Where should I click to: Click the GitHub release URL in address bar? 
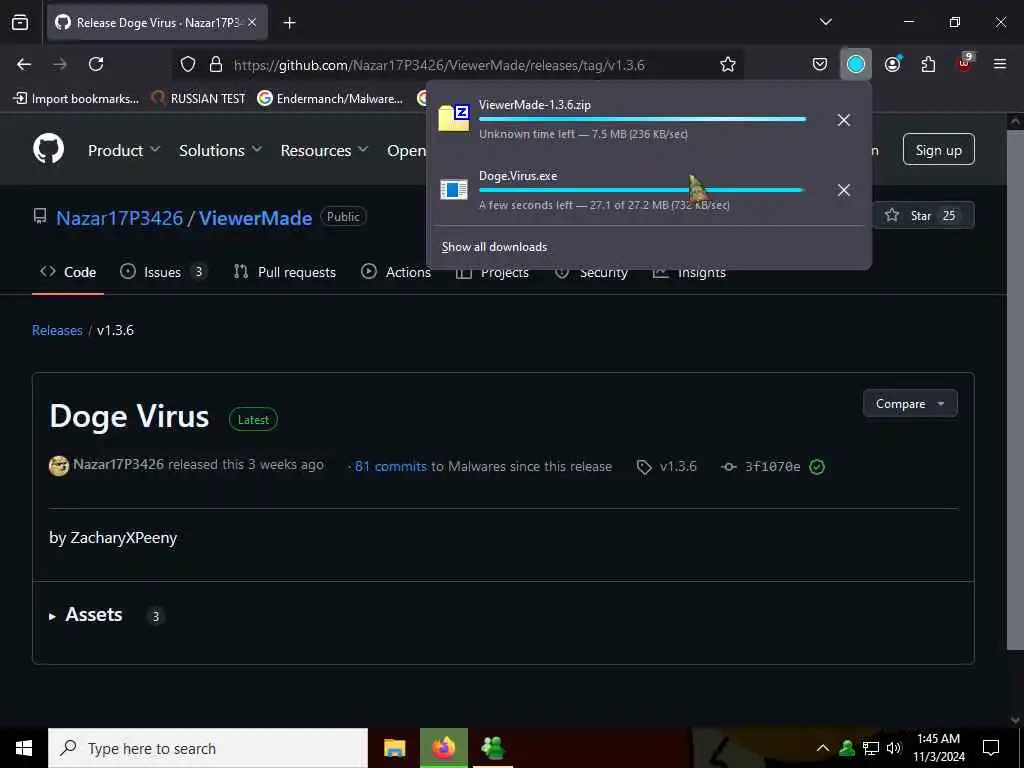pos(439,65)
